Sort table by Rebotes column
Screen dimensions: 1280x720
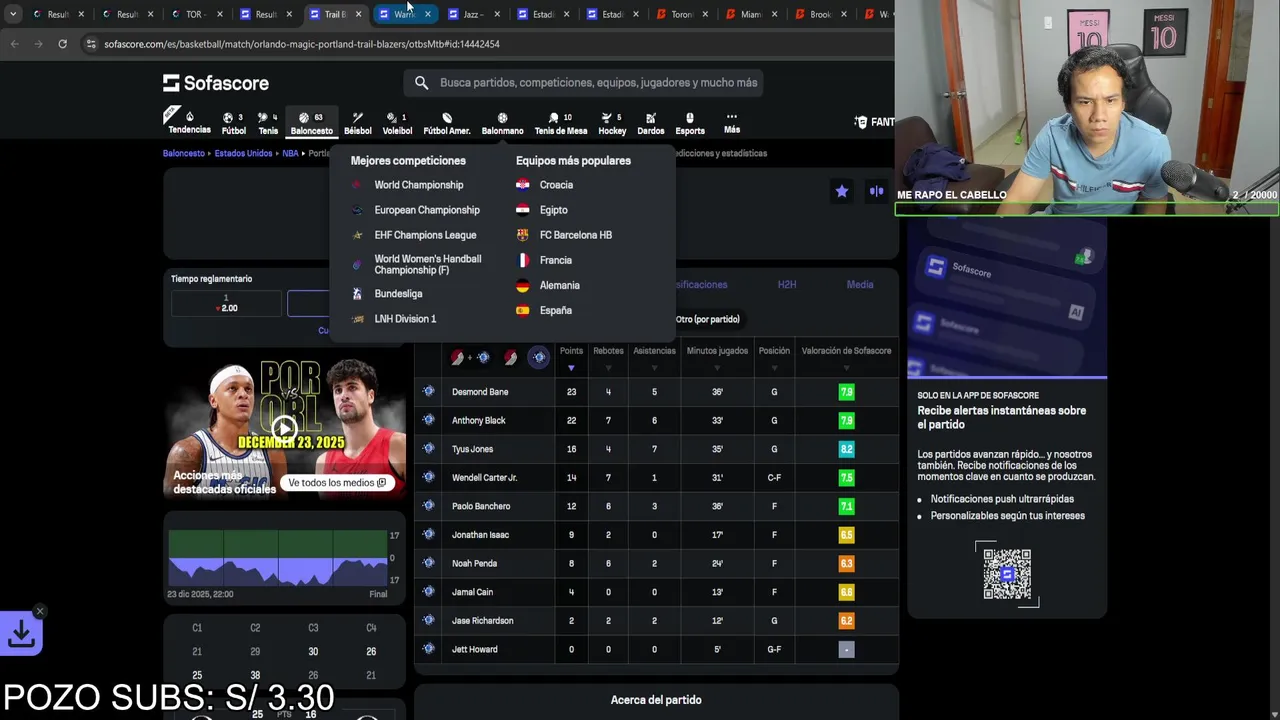608,357
